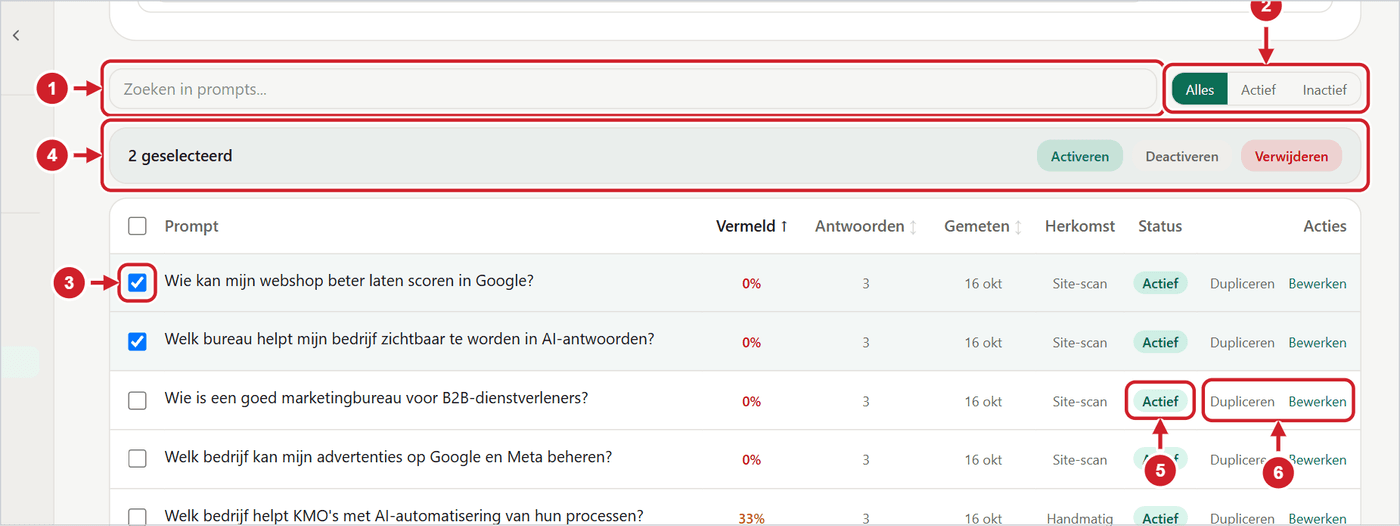Viewport: 1400px width, 526px height.
Task: Click the 'Handmatig' Herkomst cell
Action: 1080,518
